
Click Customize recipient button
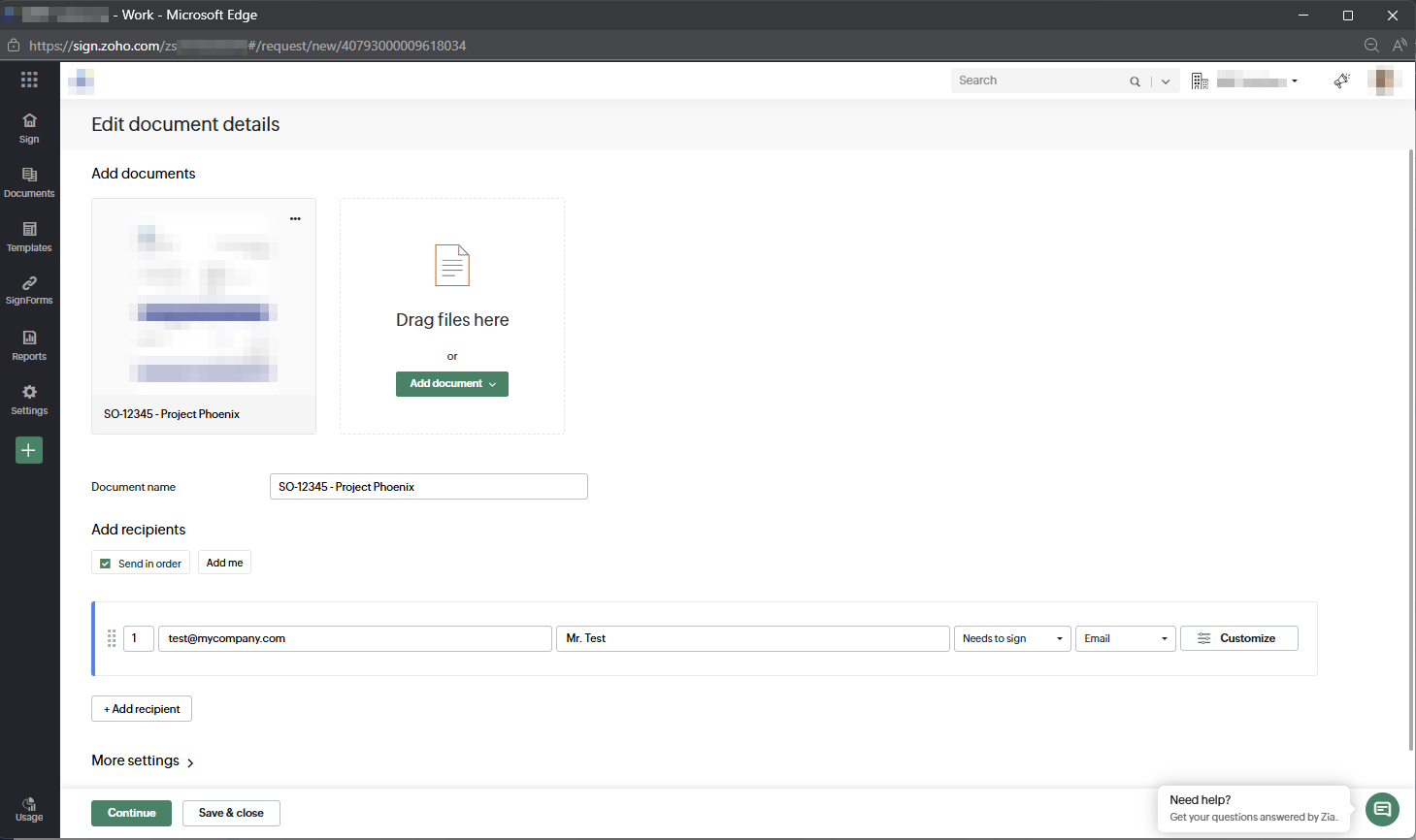pos(1239,638)
